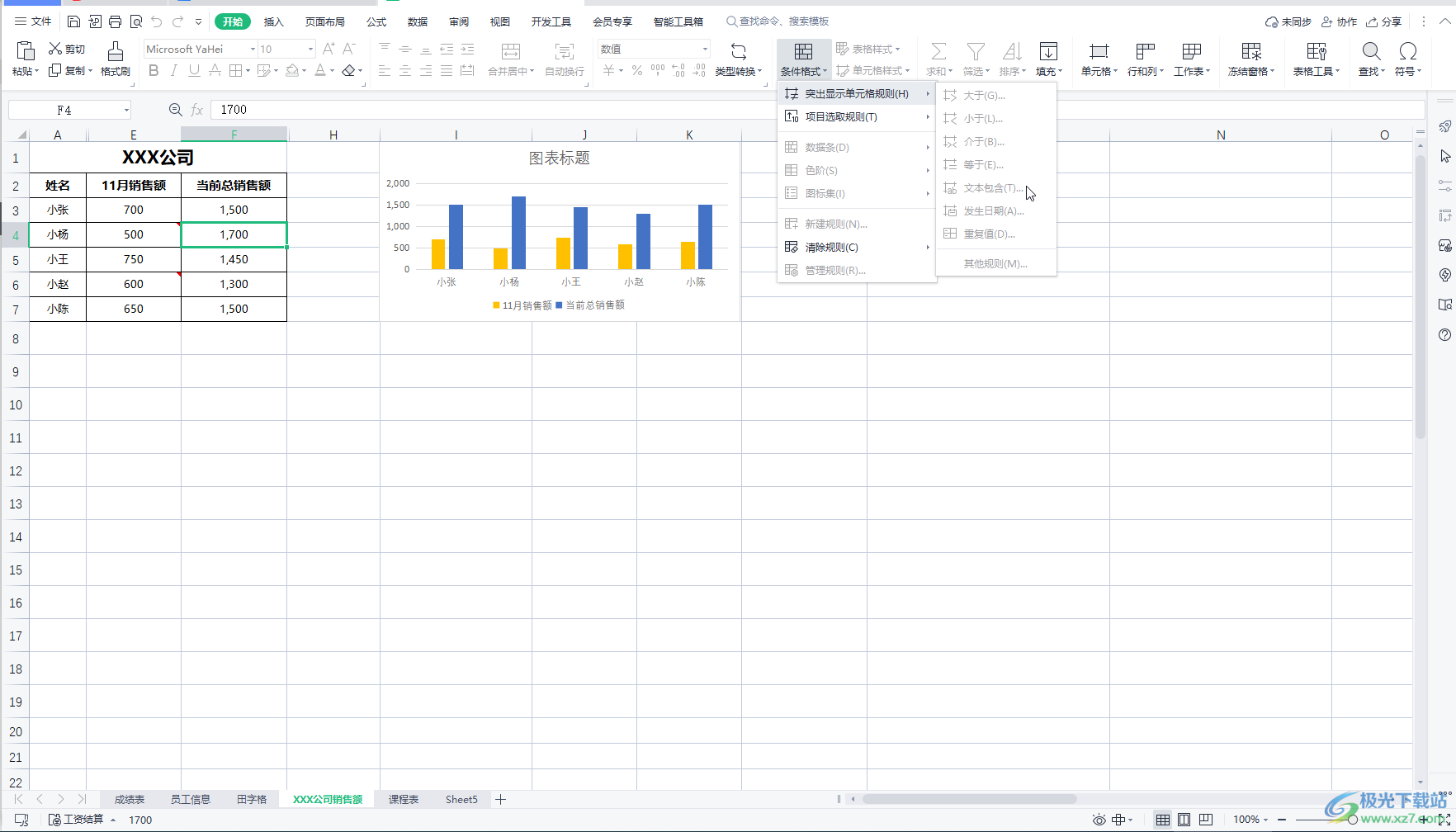Click the fill color bucket swatch
Screen dimensions: 1456x832
pos(292,71)
